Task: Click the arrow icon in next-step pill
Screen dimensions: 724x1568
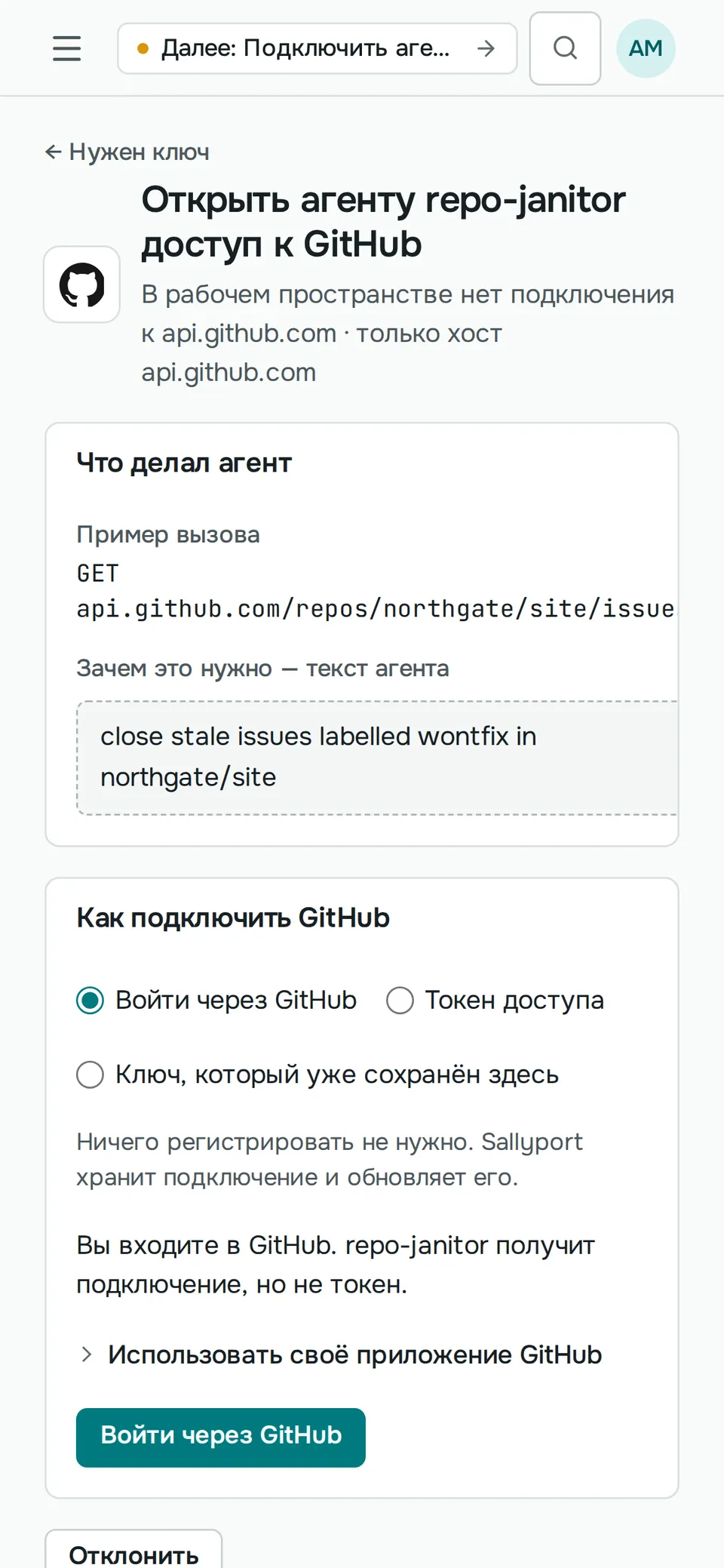Action: pyautogui.click(x=486, y=48)
